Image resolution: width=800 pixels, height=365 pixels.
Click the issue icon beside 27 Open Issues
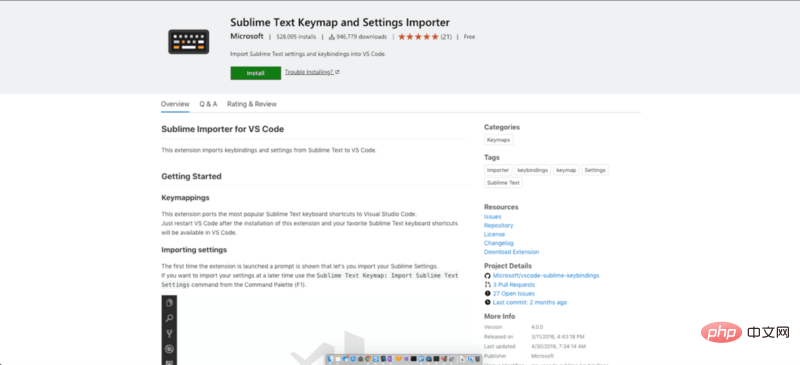(487, 294)
